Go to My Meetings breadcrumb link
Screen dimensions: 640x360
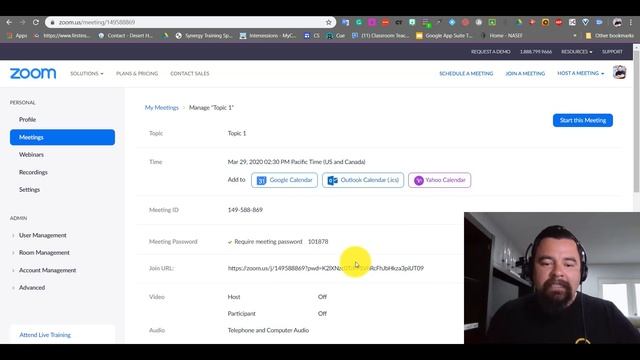point(162,108)
